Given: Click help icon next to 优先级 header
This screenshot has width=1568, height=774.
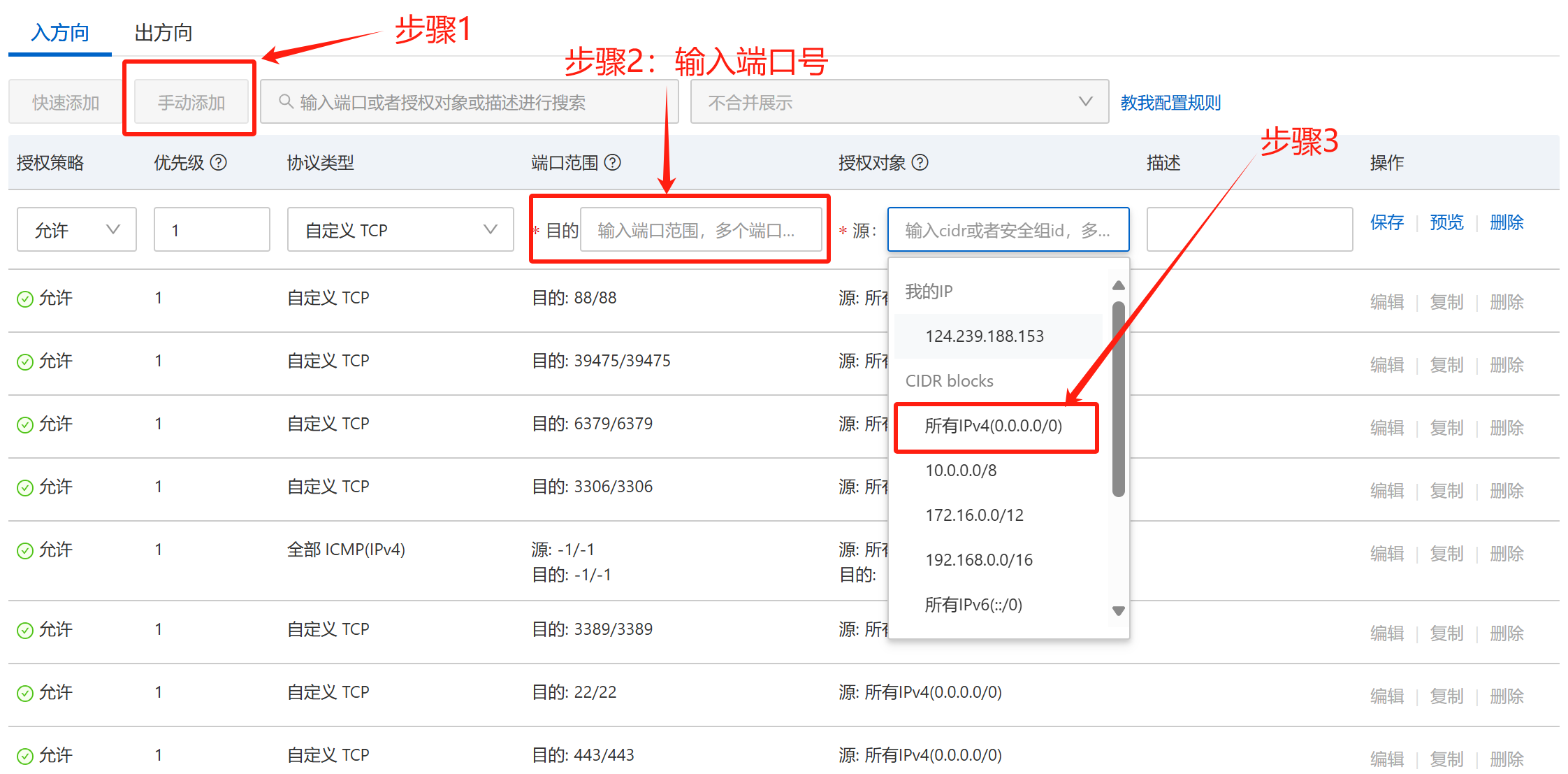Looking at the screenshot, I should [219, 163].
